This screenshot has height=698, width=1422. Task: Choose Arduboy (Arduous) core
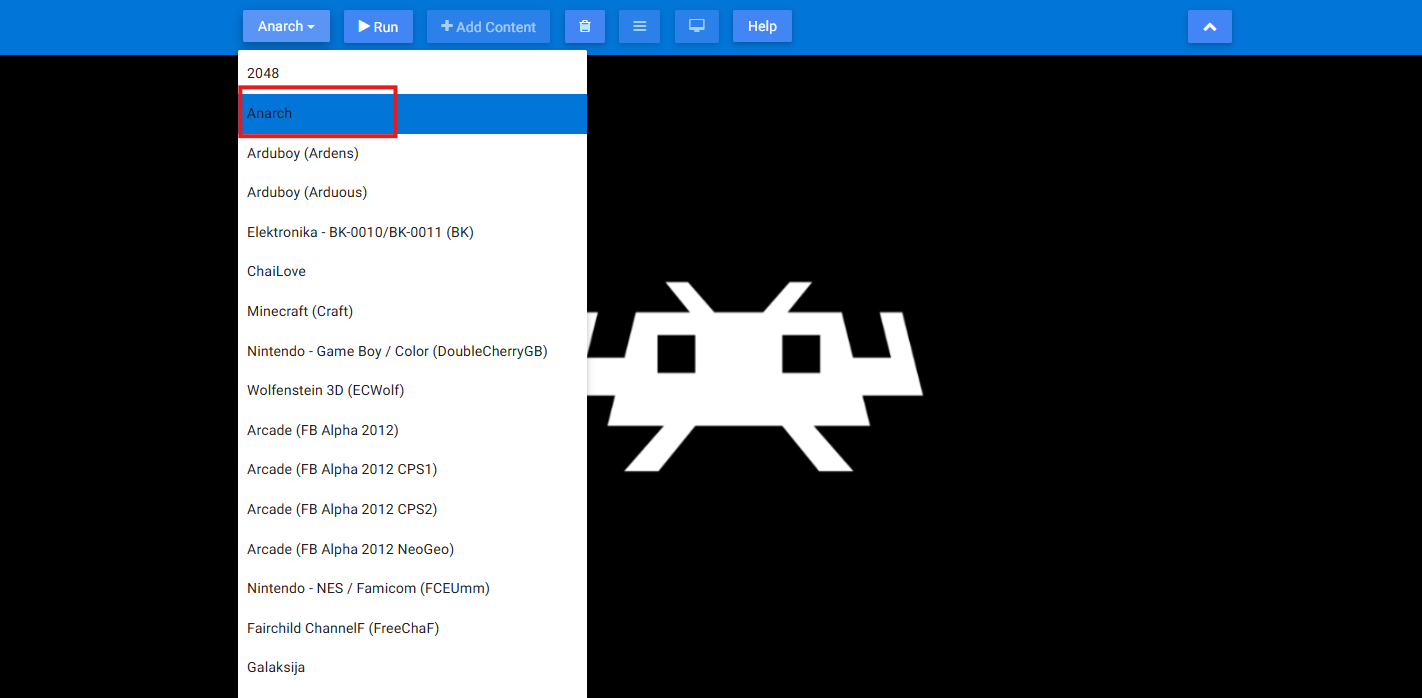click(x=307, y=192)
